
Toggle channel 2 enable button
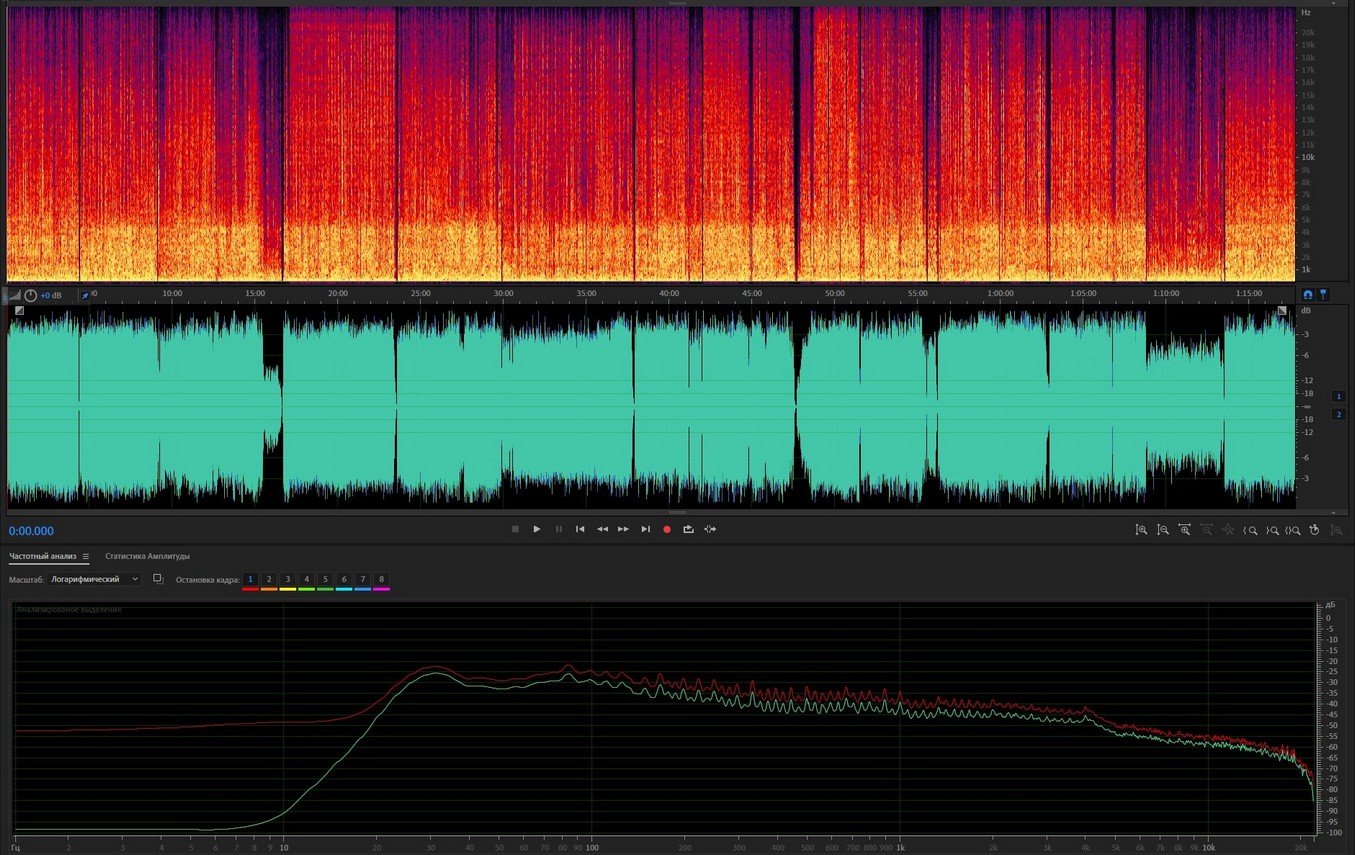(x=1339, y=414)
